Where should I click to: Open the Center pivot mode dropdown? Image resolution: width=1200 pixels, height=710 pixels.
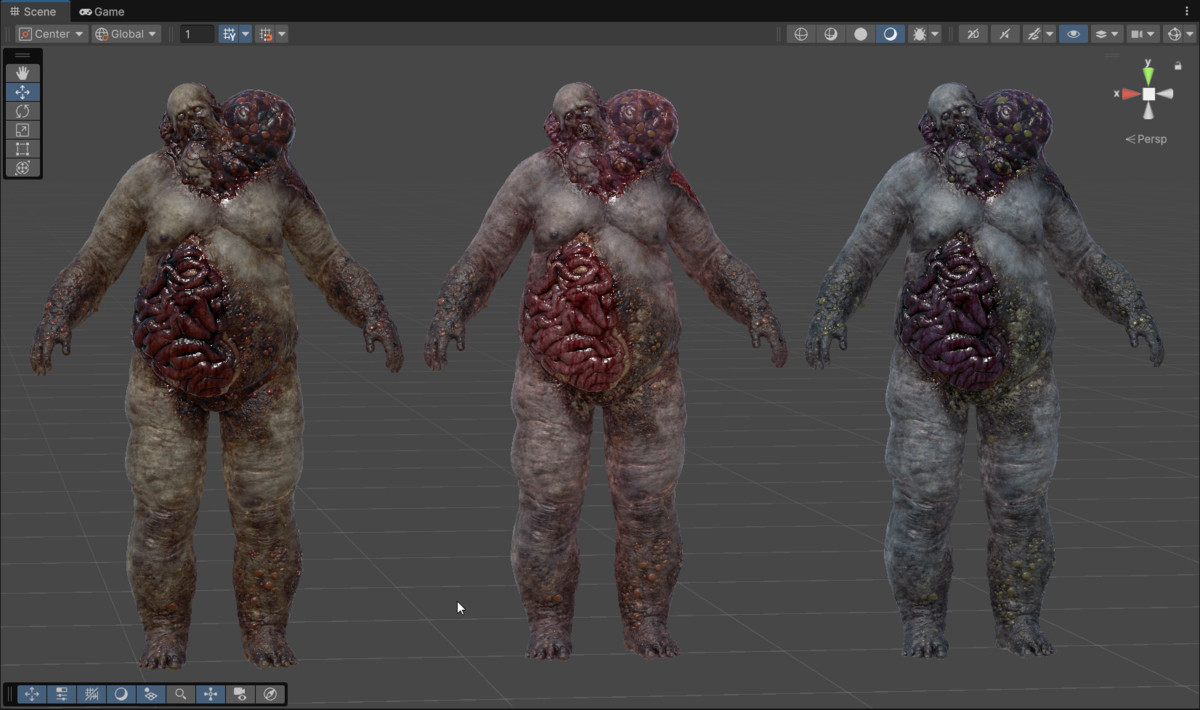51,34
